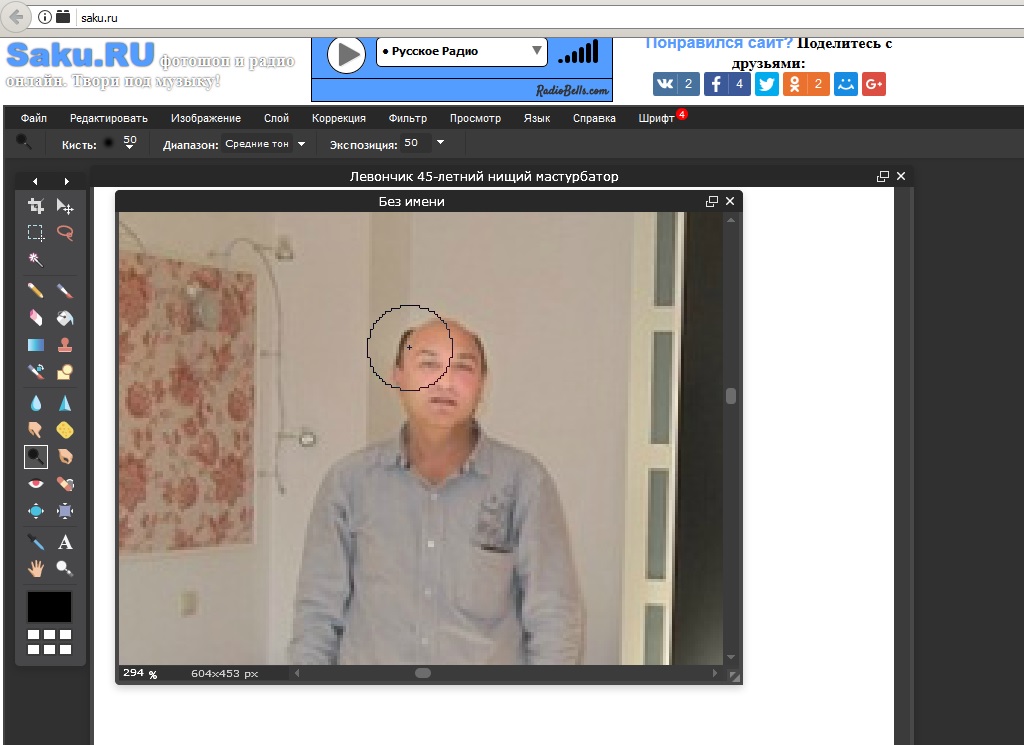Select the Magic Wand tool
1024x745 pixels.
(x=36, y=260)
